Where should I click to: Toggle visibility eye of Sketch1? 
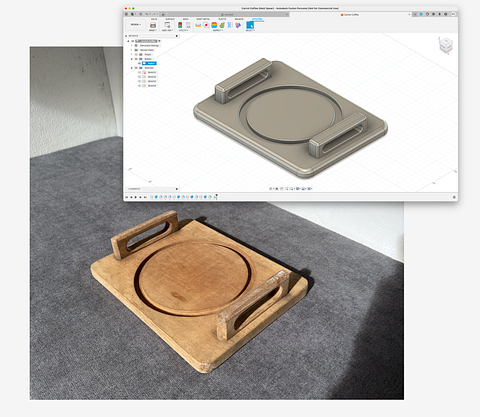click(x=139, y=72)
